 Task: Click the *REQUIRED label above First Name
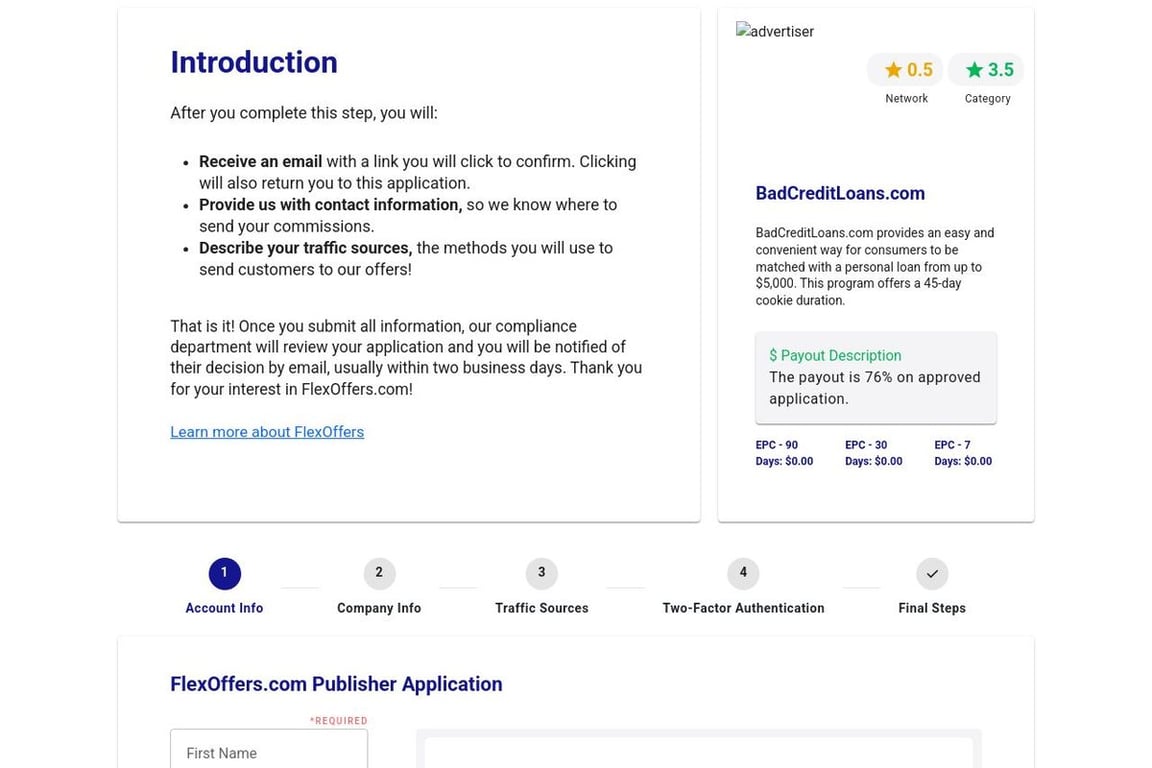[338, 721]
